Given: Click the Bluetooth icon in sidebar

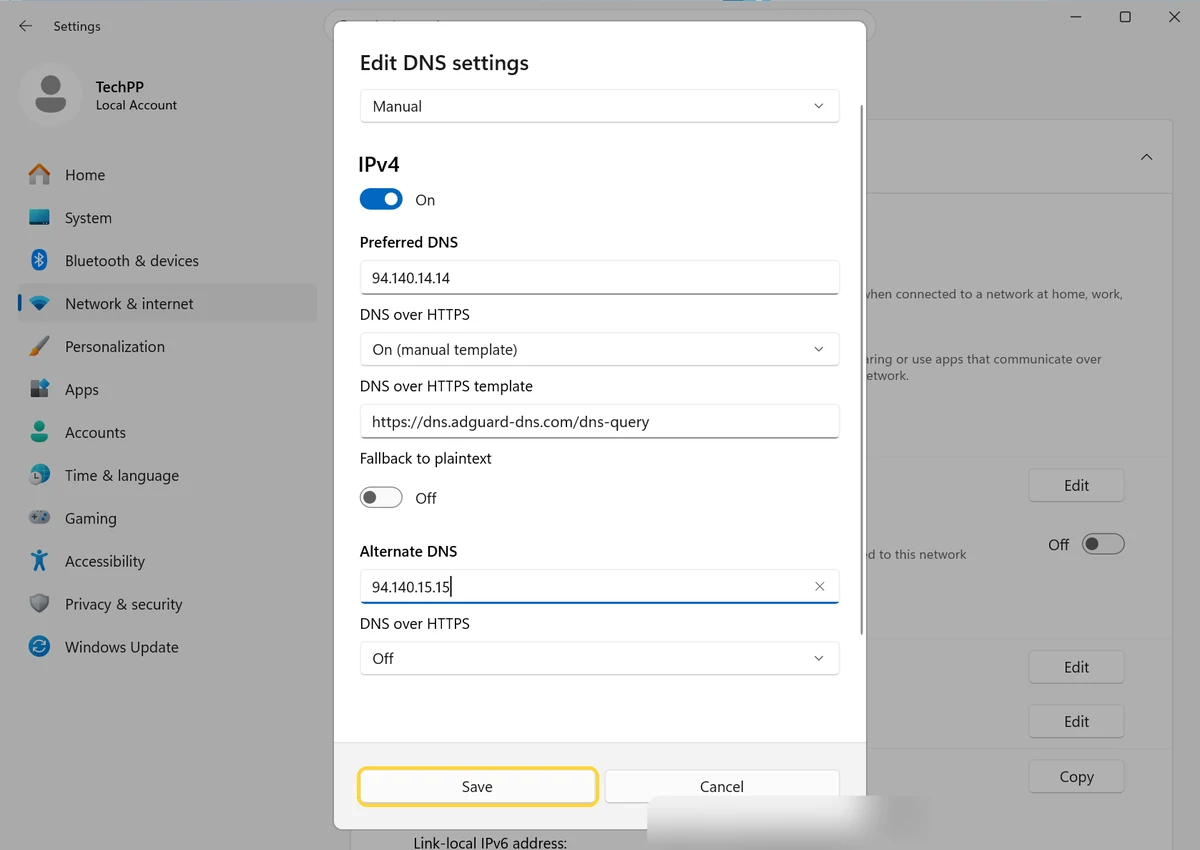Looking at the screenshot, I should coord(39,261).
